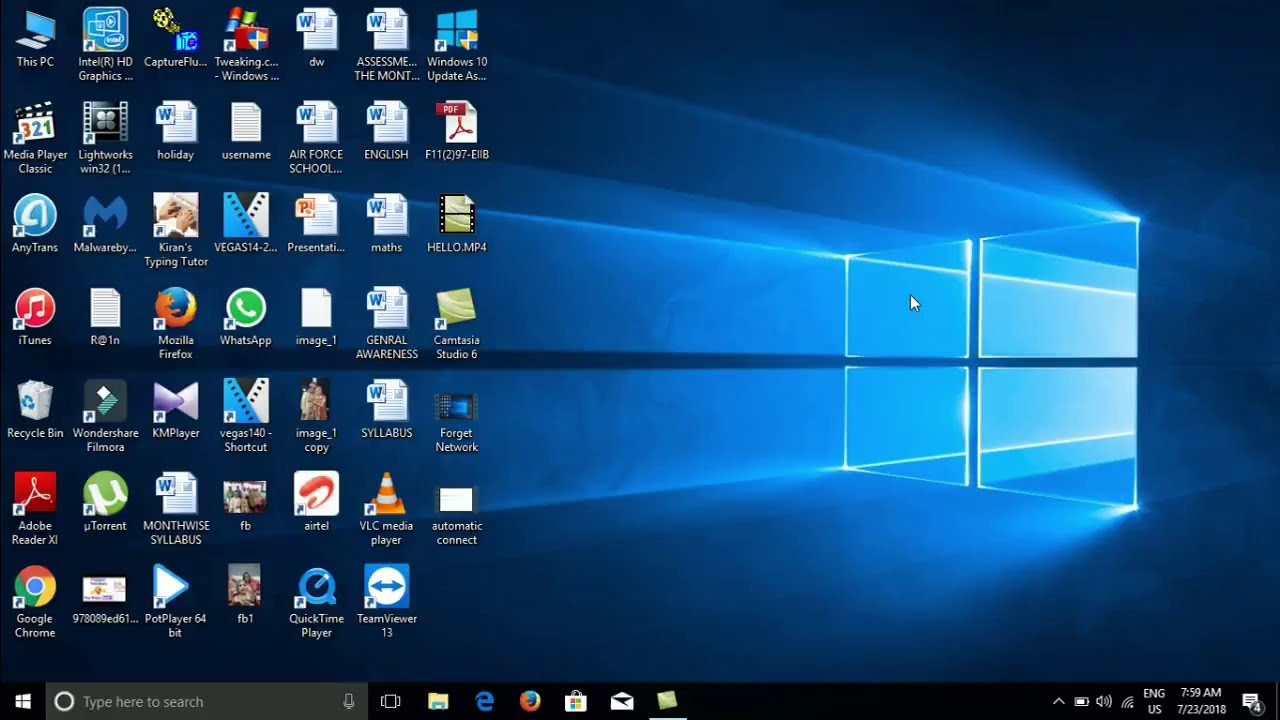Launch Firefox from the taskbar
1280x720 pixels.
(x=530, y=701)
